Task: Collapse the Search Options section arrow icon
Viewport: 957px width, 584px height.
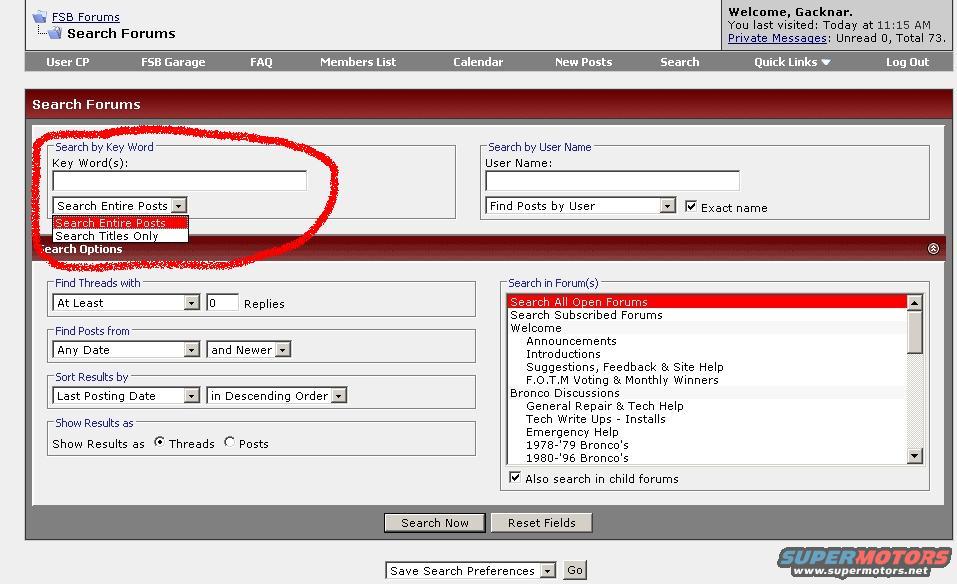Action: coord(933,249)
